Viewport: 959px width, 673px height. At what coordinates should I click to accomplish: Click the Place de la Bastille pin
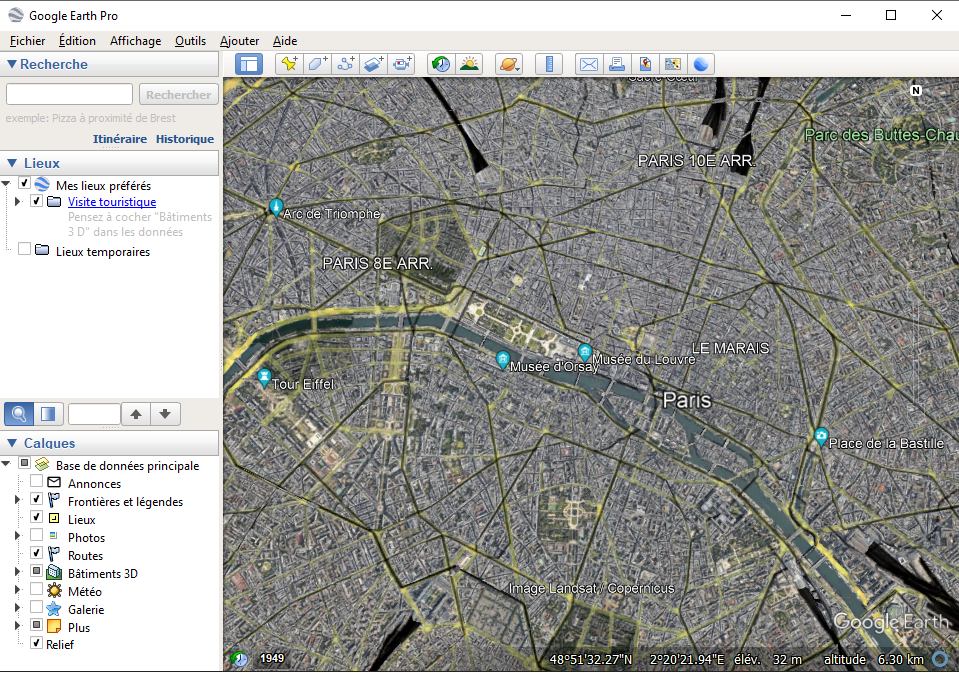821,437
